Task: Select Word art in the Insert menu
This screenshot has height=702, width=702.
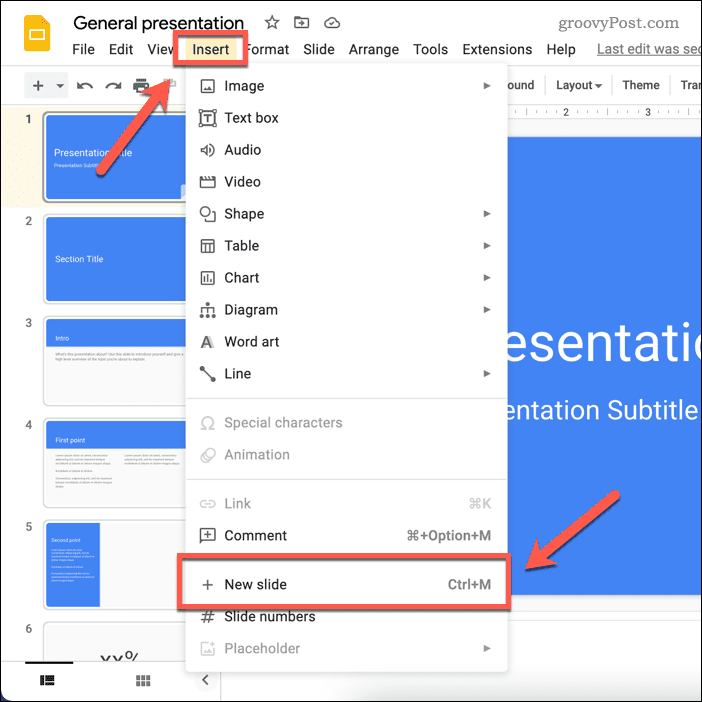Action: coord(346,342)
